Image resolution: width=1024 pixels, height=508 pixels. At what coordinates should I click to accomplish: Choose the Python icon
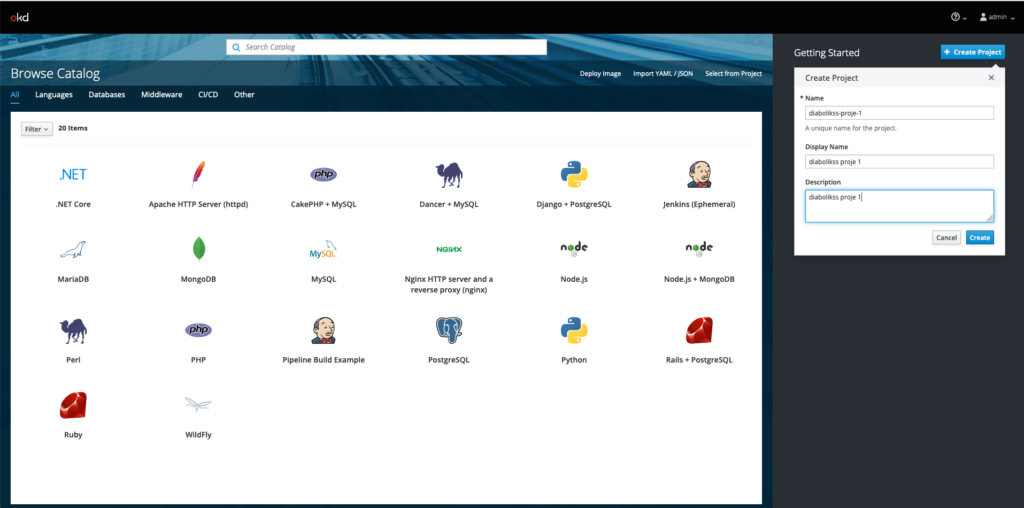[x=573, y=330]
